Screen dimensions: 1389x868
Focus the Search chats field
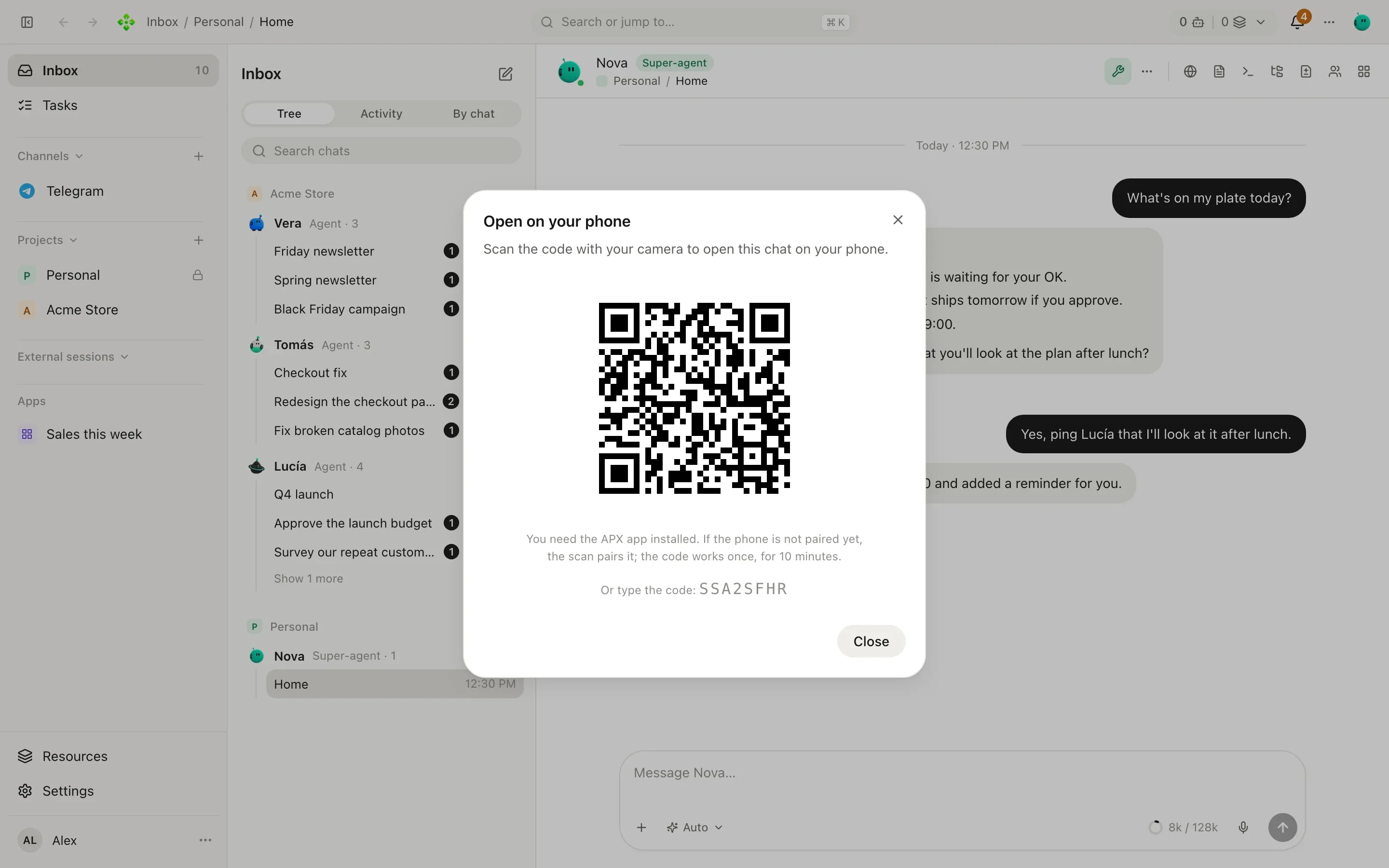click(381, 151)
